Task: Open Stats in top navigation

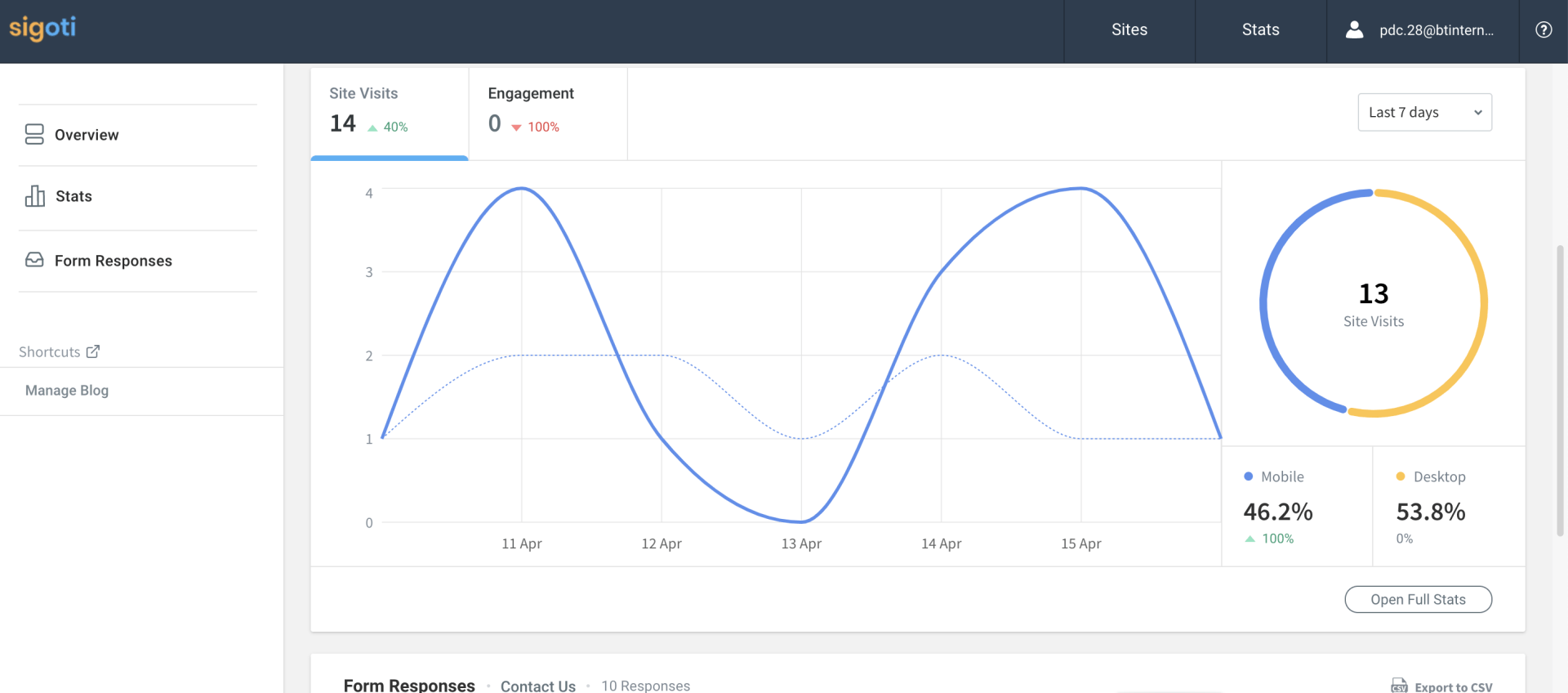Action: click(1260, 30)
